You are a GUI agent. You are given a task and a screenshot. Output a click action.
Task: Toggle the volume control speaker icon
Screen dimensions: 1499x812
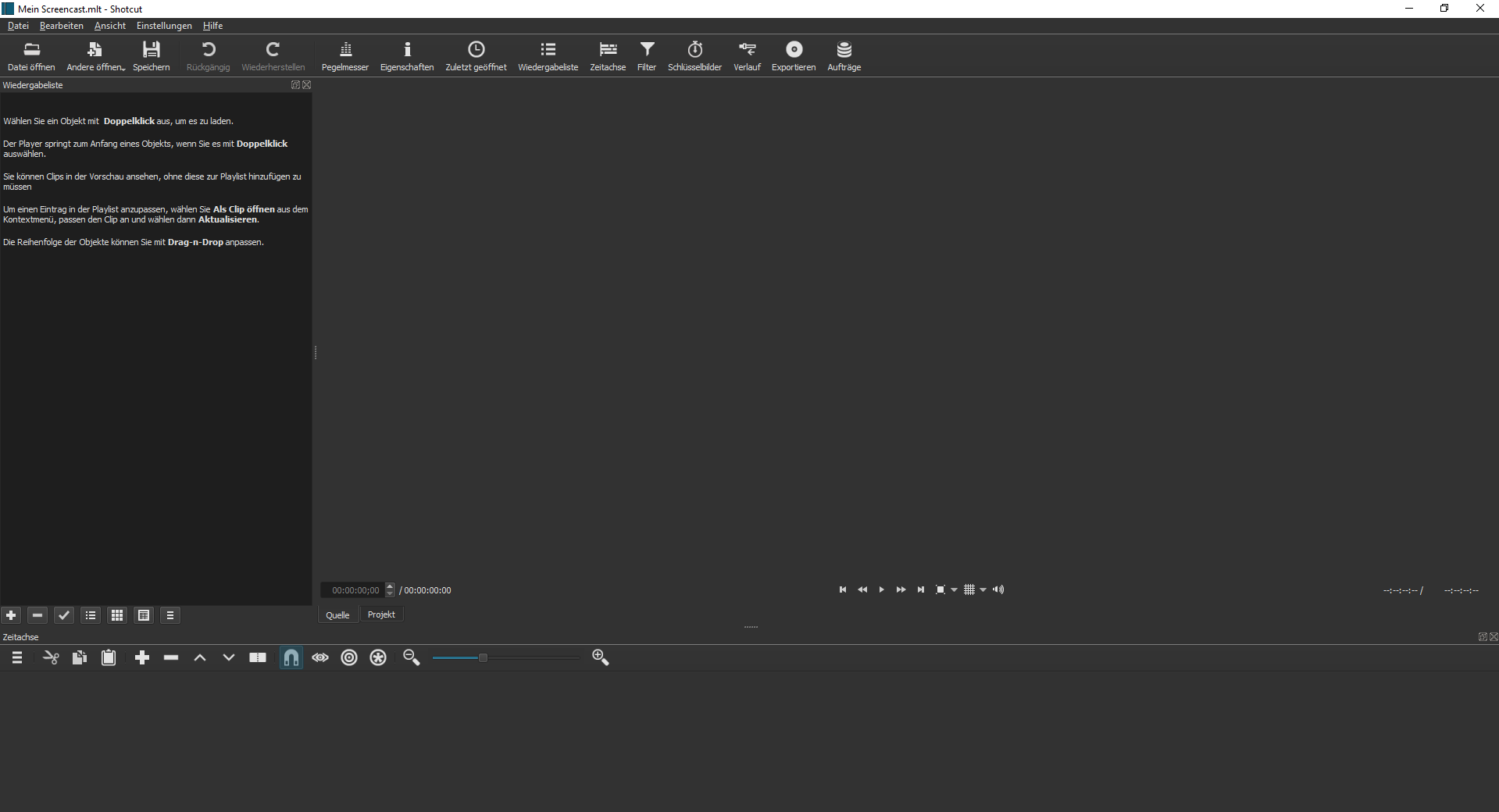click(998, 589)
